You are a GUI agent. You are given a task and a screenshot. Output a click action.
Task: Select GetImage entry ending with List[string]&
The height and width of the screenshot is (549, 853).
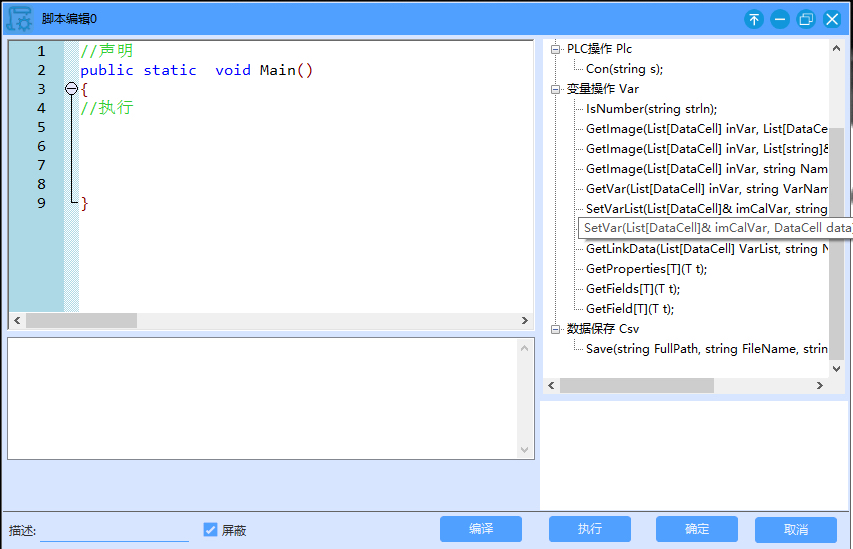point(707,149)
